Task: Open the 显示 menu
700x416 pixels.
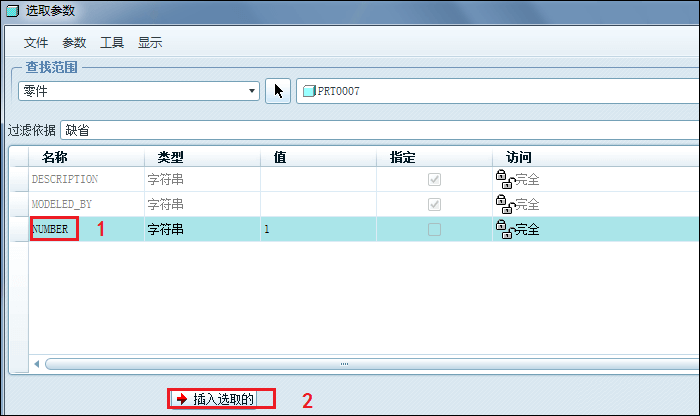Action: (x=150, y=43)
